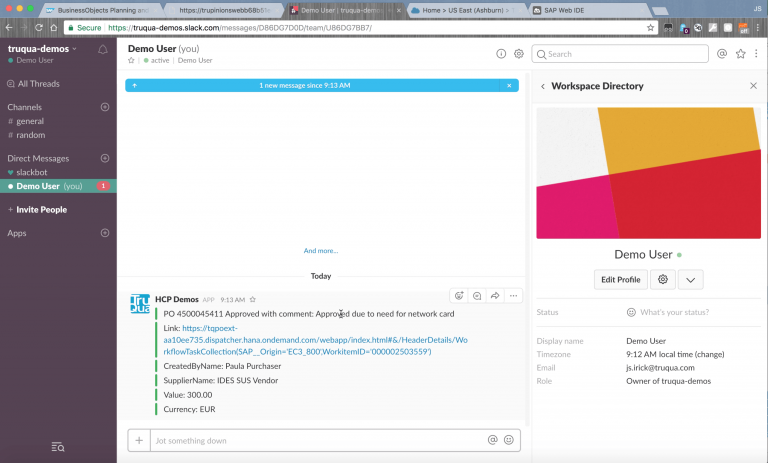Switch to SAP Web IDE browser tab
Viewport: 768px width, 463px height.
590,10
